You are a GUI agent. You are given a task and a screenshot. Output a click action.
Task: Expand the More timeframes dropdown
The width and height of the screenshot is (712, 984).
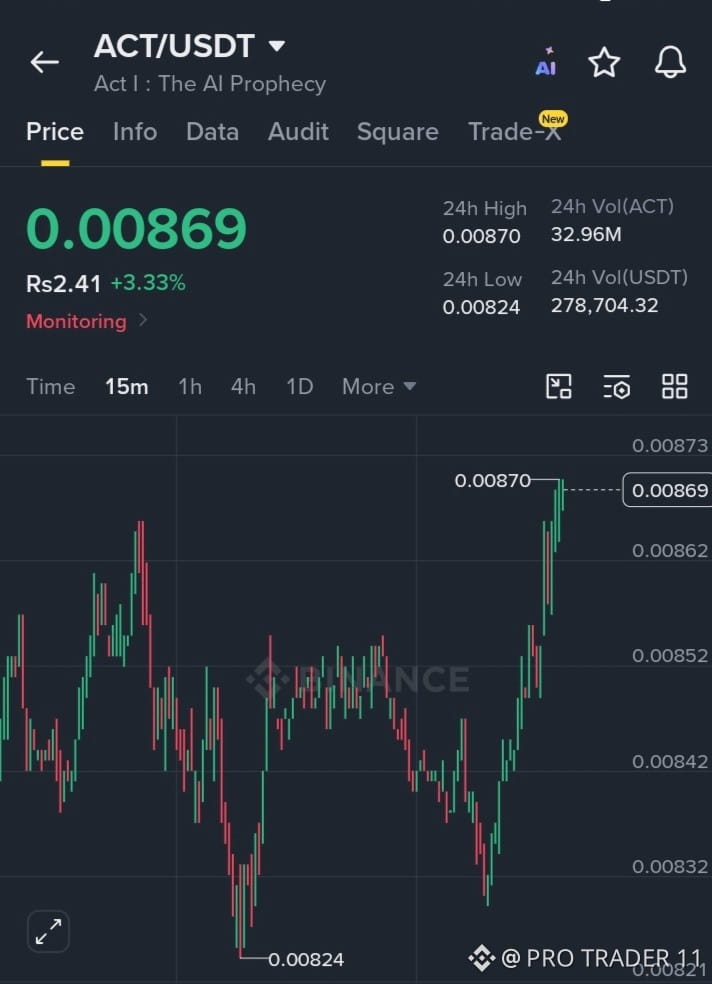click(x=379, y=387)
